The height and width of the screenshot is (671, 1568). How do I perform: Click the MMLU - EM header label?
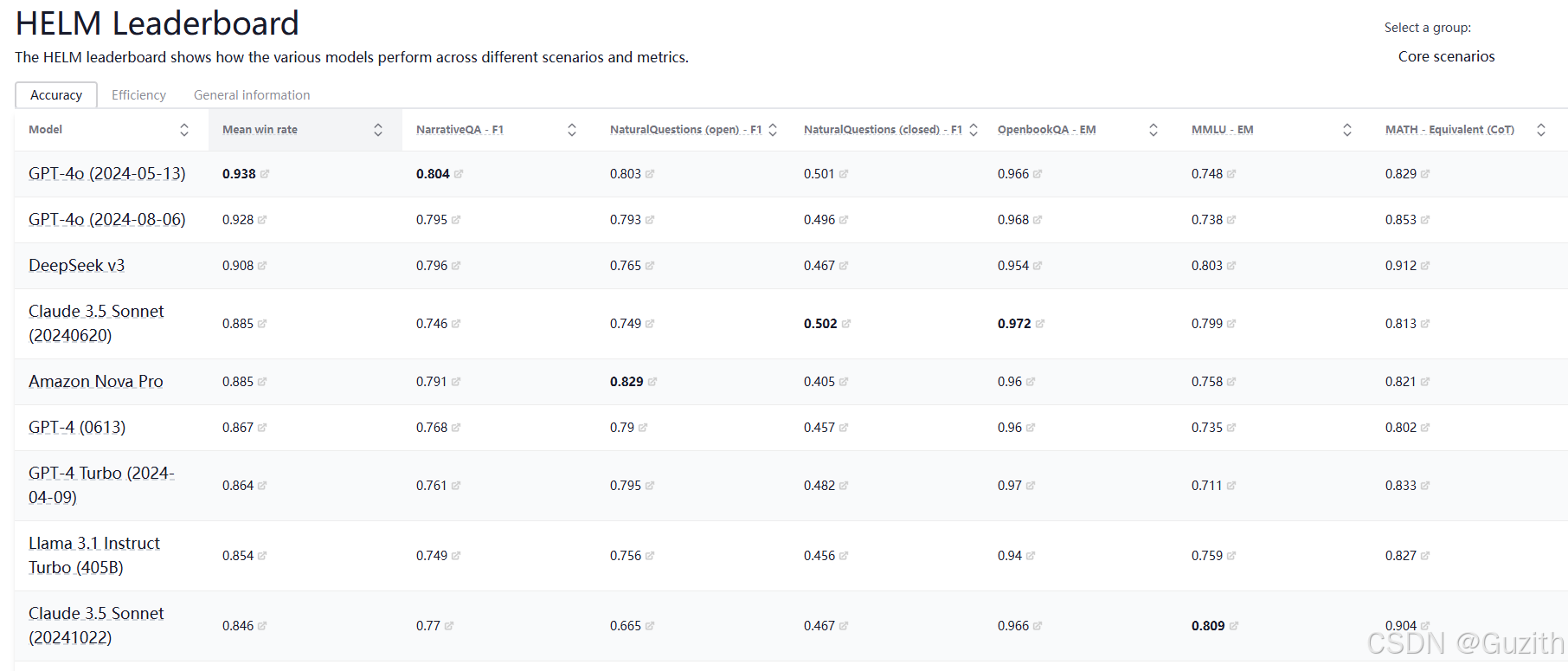click(x=1222, y=130)
